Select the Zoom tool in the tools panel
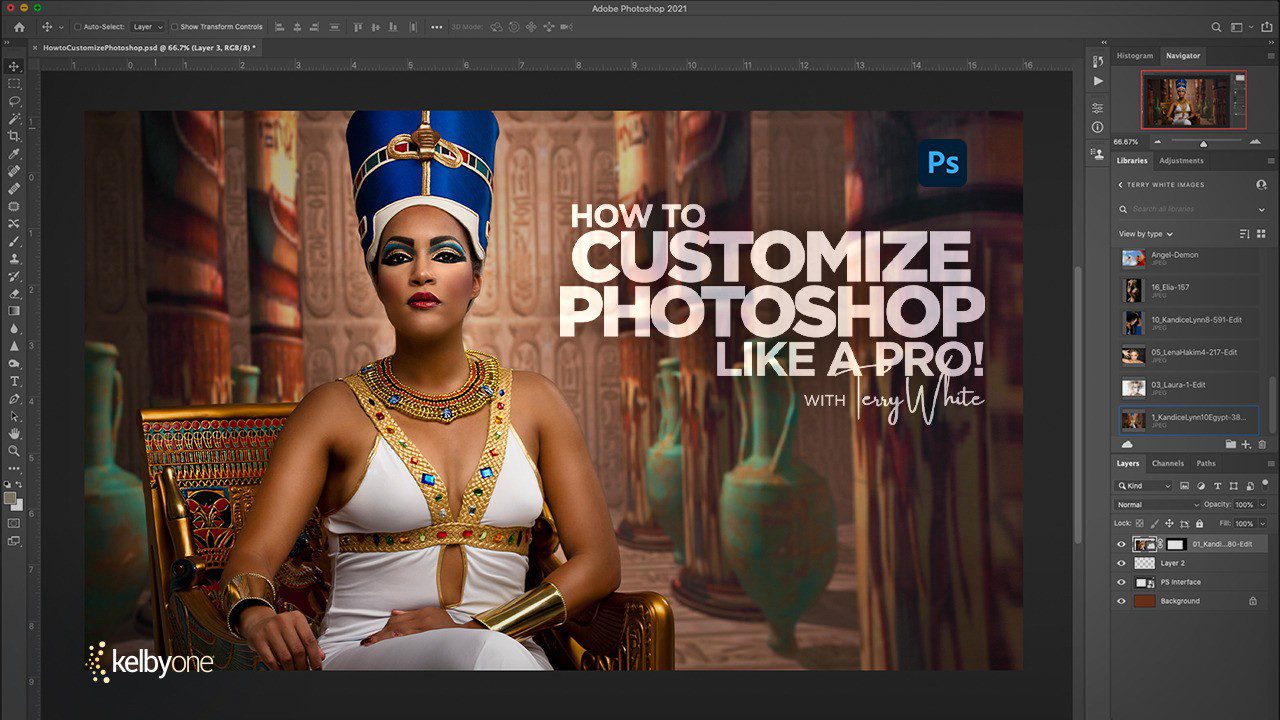 click(x=14, y=451)
